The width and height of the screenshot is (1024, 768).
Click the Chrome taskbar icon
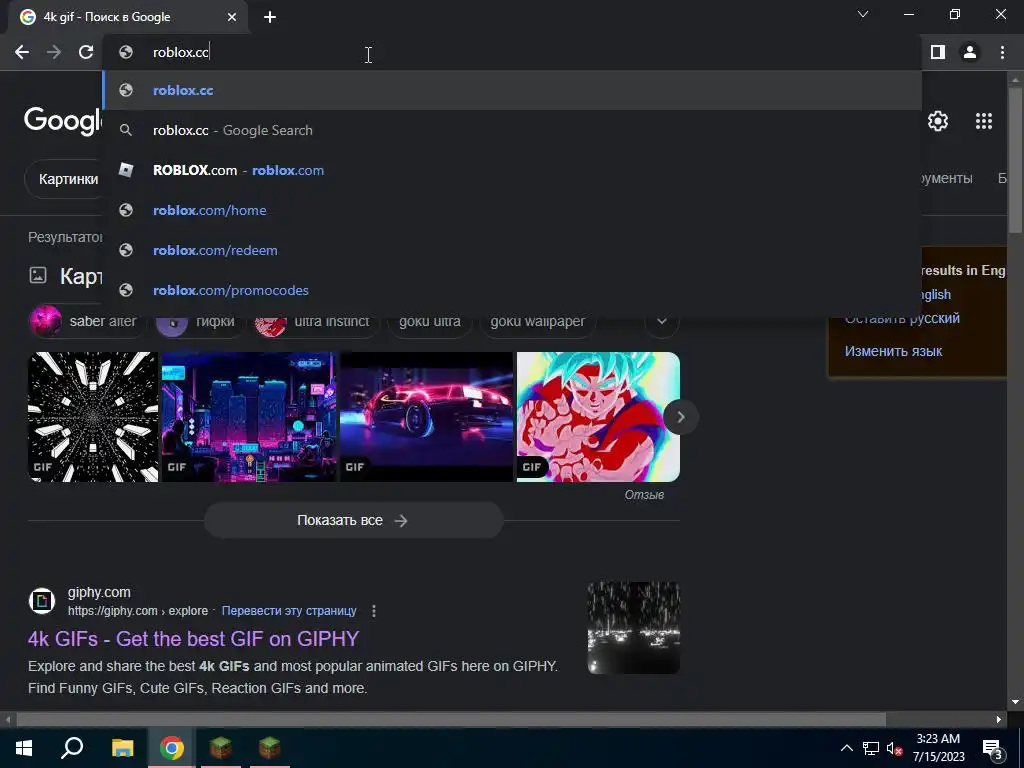click(172, 748)
